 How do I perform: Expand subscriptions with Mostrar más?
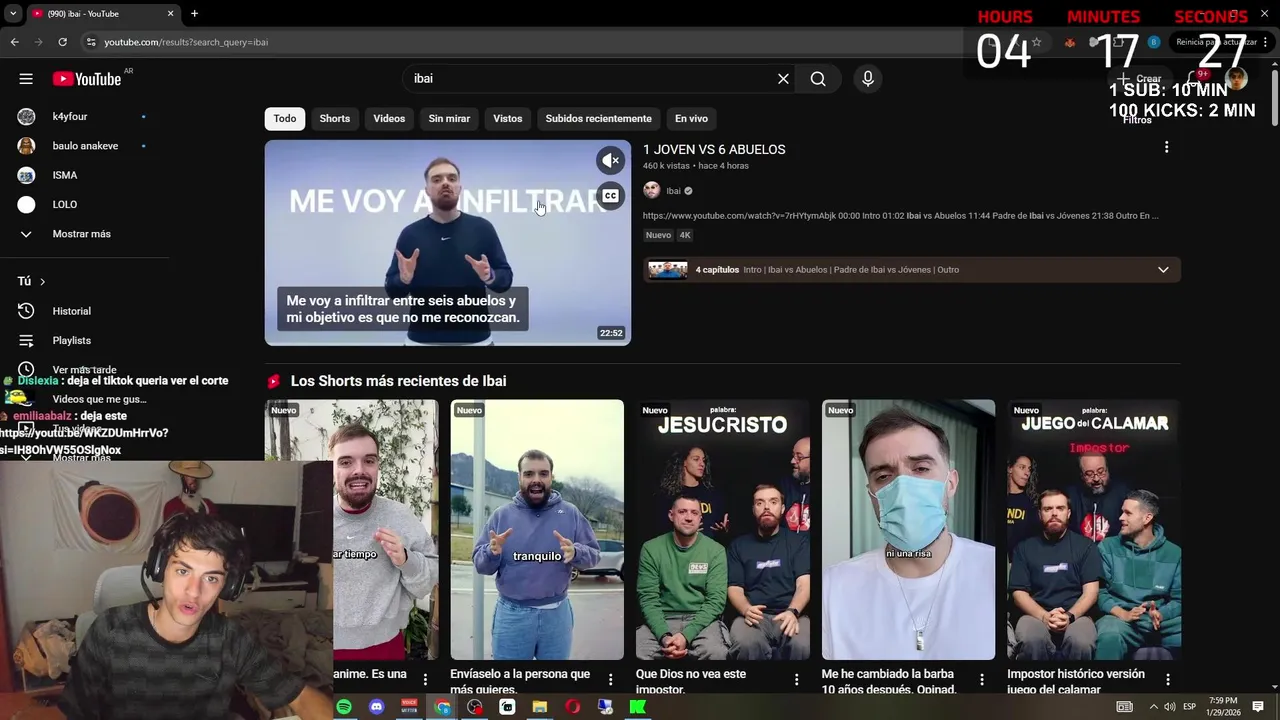click(x=81, y=234)
